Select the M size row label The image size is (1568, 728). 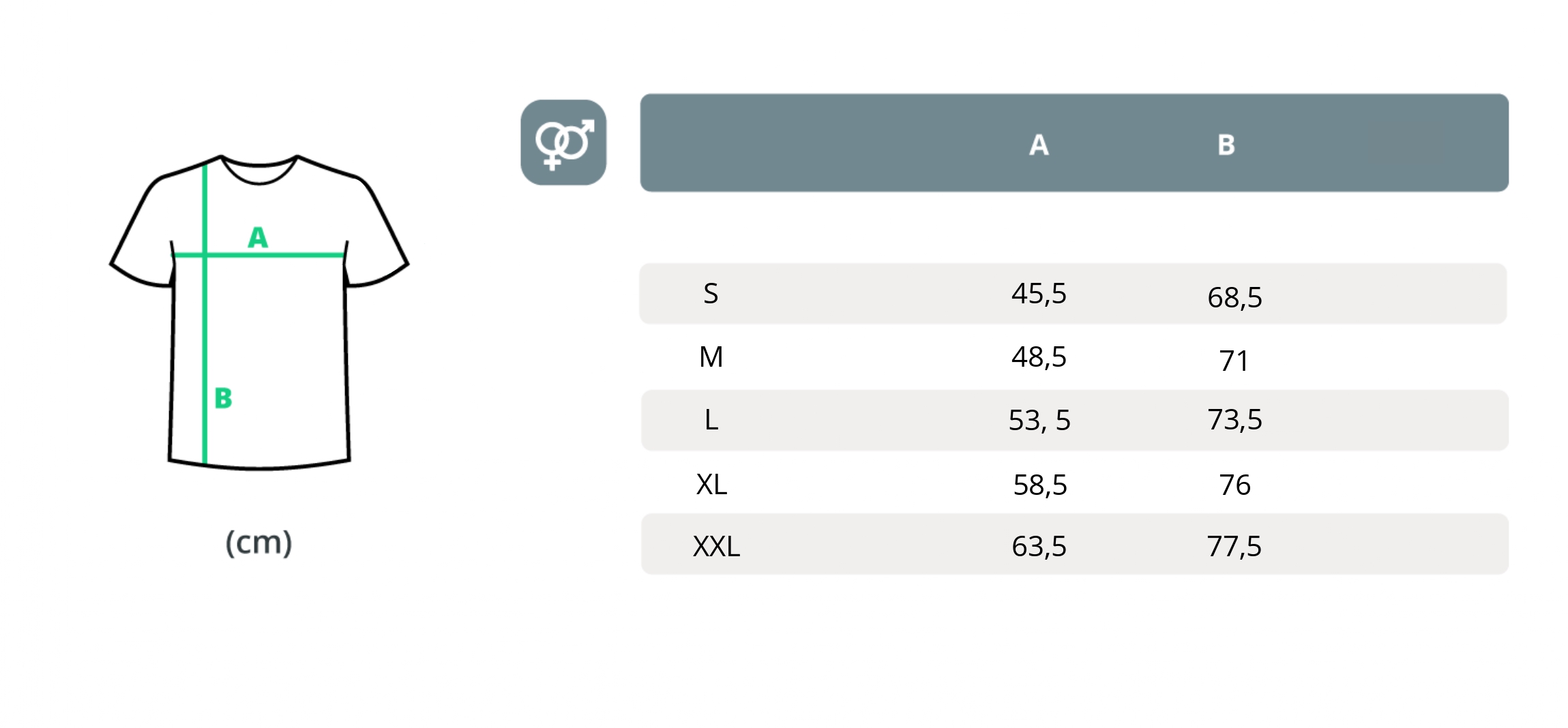tap(711, 357)
